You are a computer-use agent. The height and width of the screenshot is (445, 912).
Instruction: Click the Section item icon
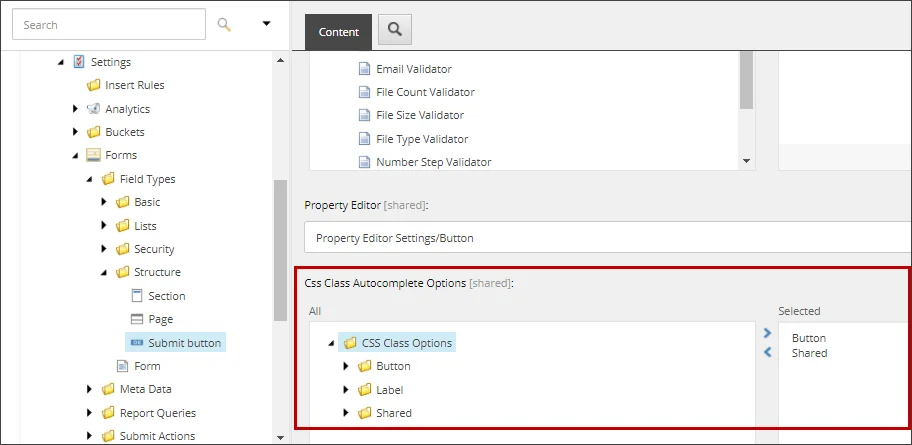tap(137, 296)
